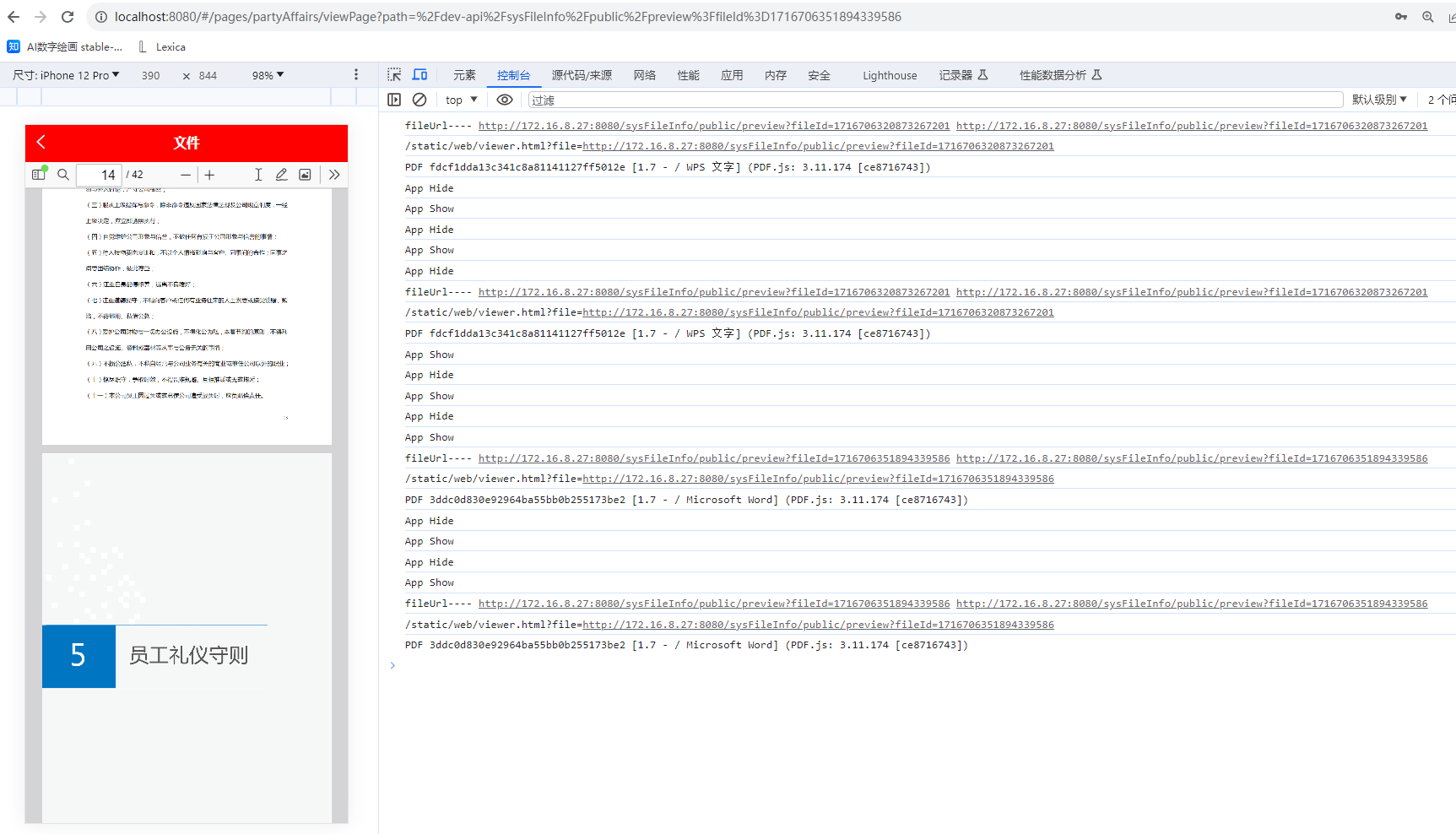The height and width of the screenshot is (834, 1456).
Task: Open the PDF search tool
Action: click(x=63, y=175)
